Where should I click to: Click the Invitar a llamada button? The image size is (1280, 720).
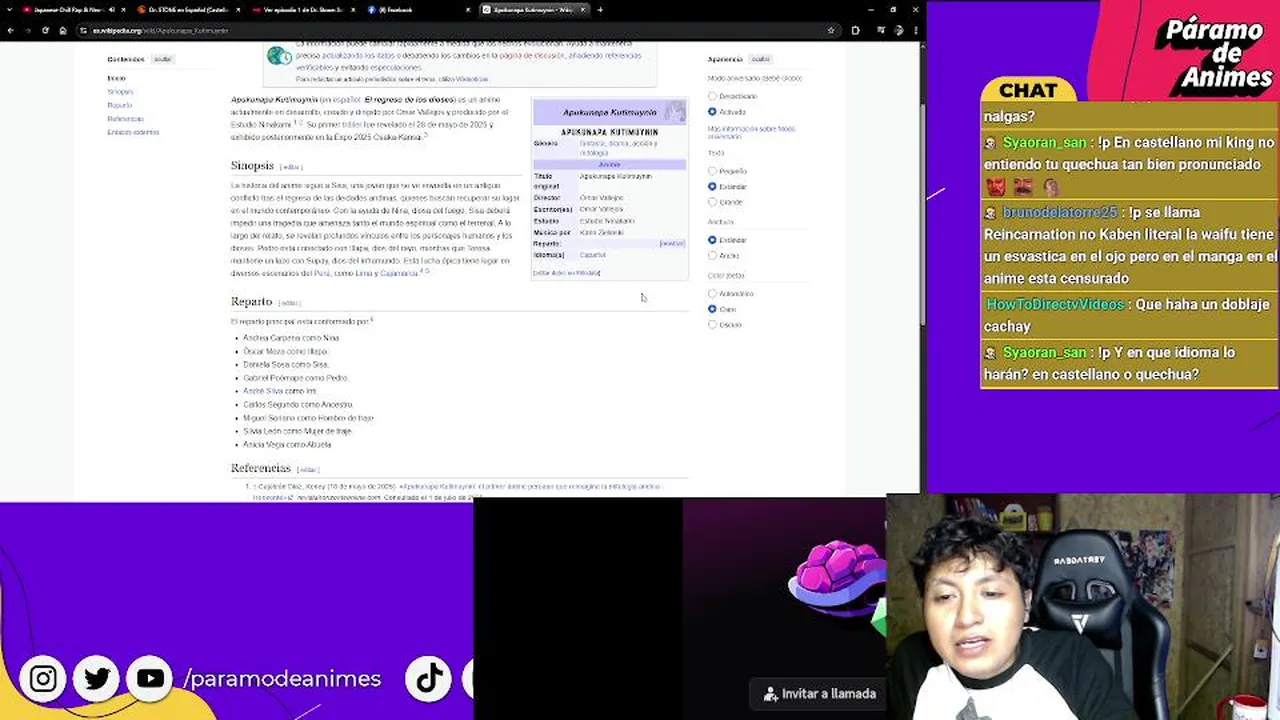pos(819,694)
